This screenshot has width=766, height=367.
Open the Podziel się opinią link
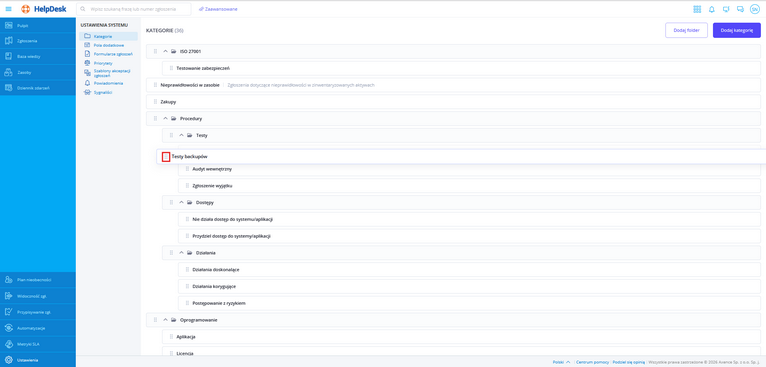pos(628,362)
